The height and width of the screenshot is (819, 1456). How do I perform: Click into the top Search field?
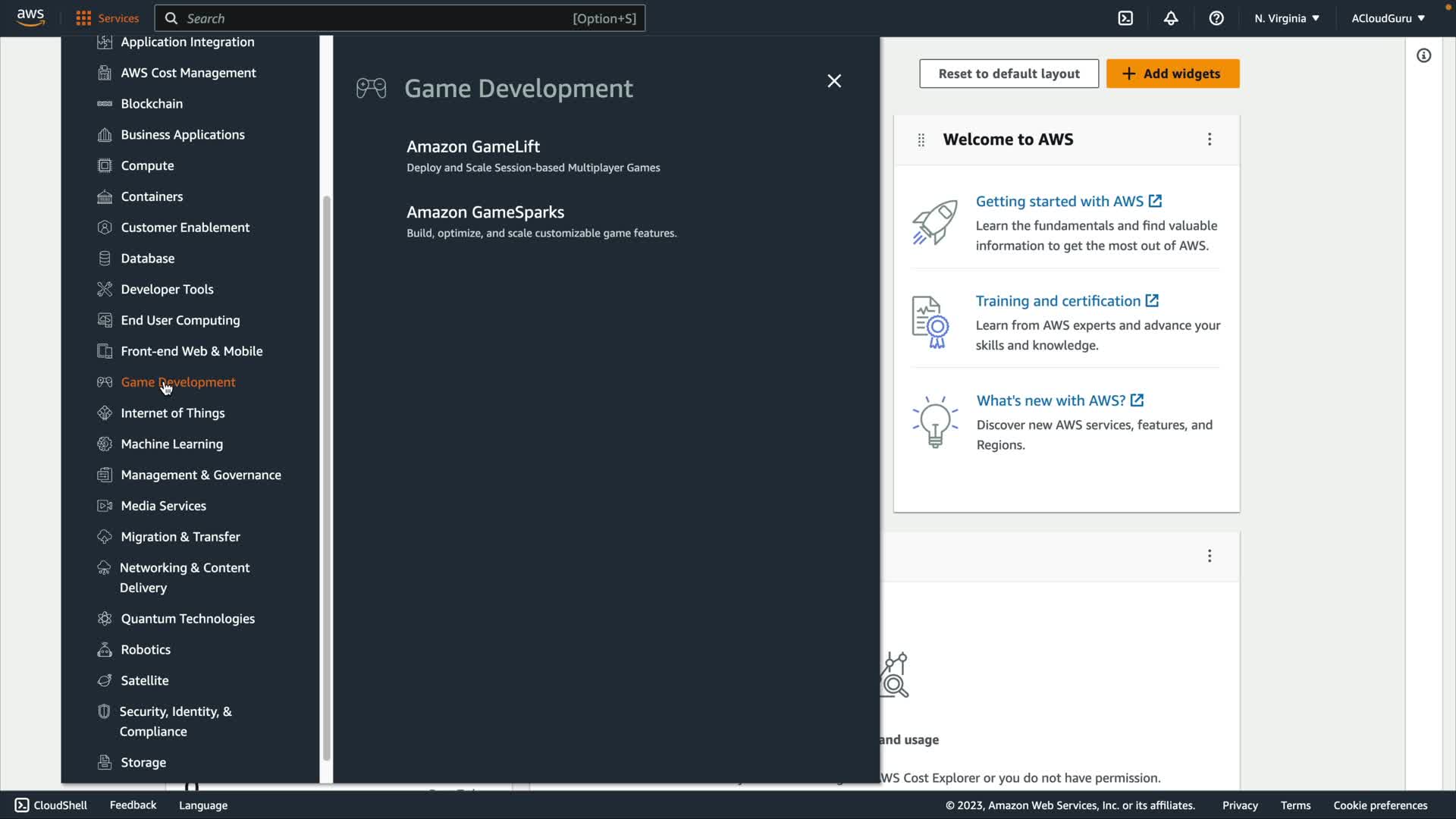click(379, 18)
